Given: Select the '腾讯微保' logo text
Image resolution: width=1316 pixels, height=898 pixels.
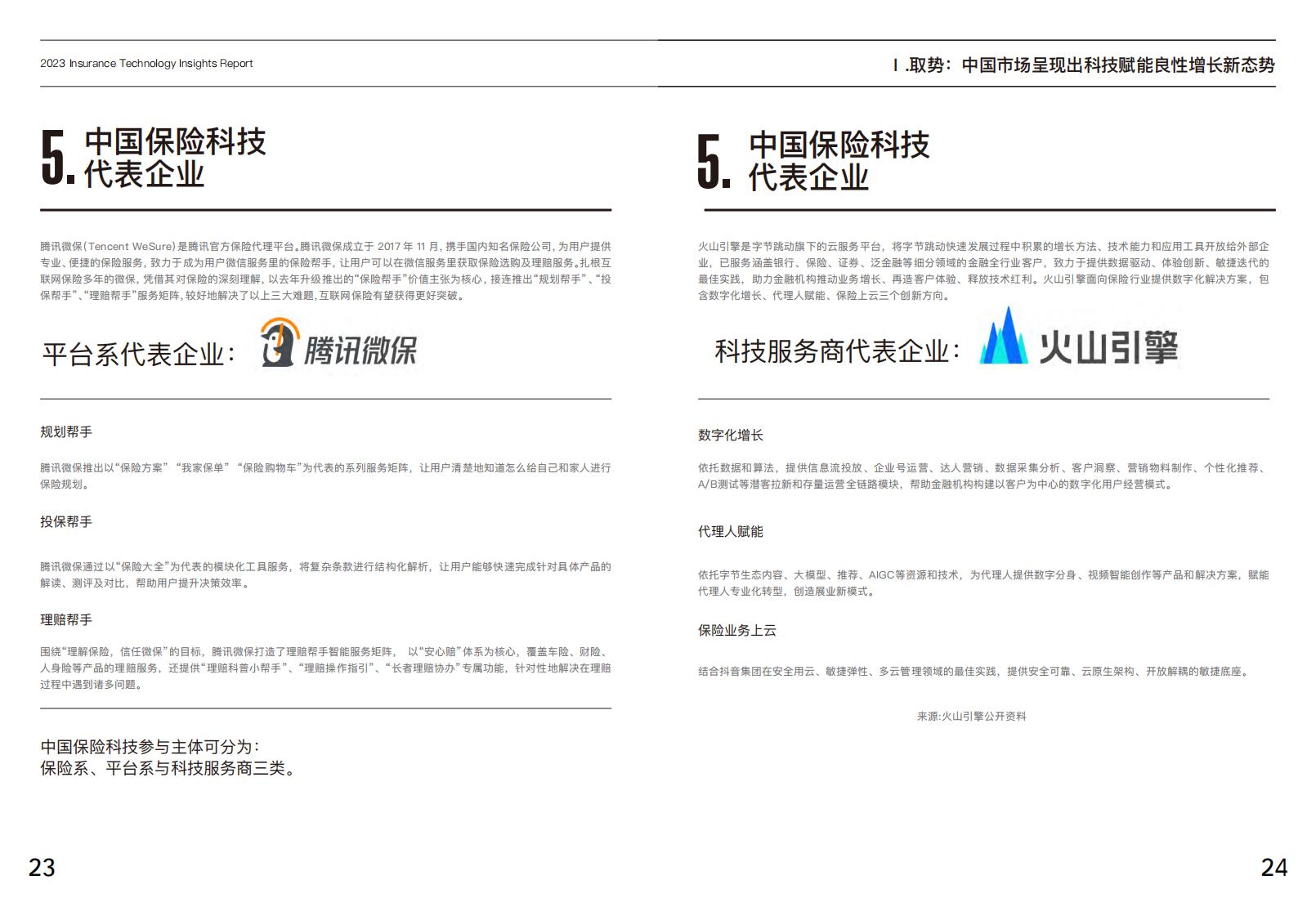Looking at the screenshot, I should tap(360, 351).
